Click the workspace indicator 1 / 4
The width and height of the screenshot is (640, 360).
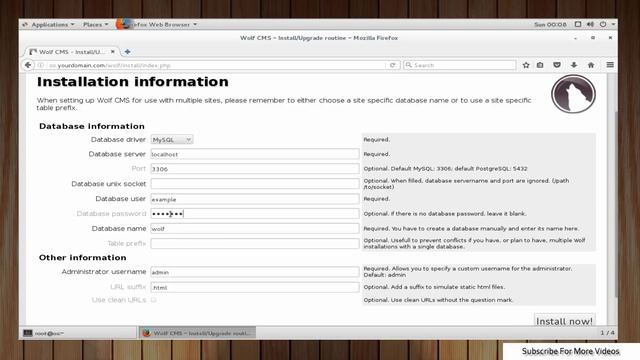tap(607, 333)
